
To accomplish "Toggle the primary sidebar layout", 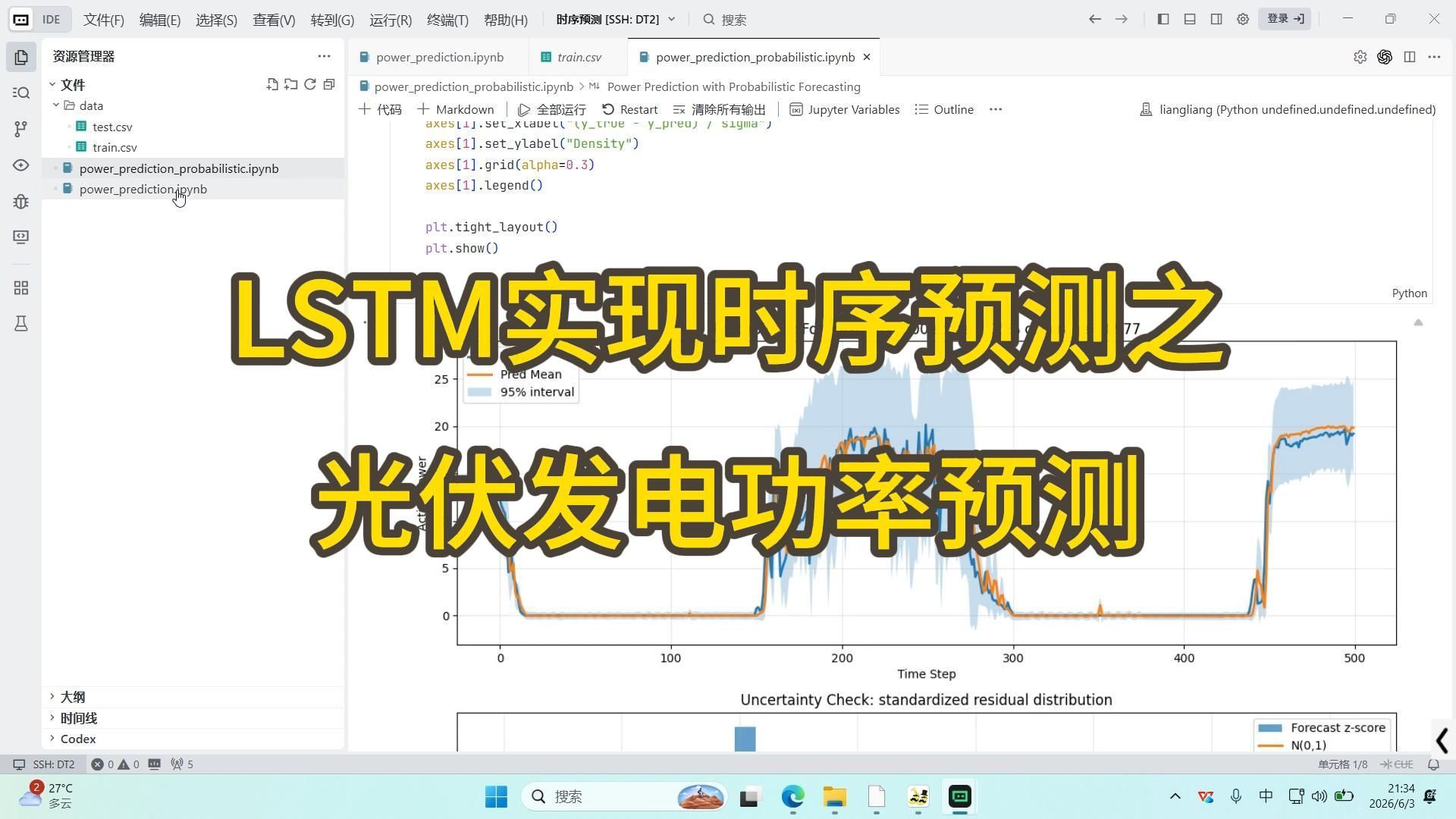I will [x=1163, y=19].
